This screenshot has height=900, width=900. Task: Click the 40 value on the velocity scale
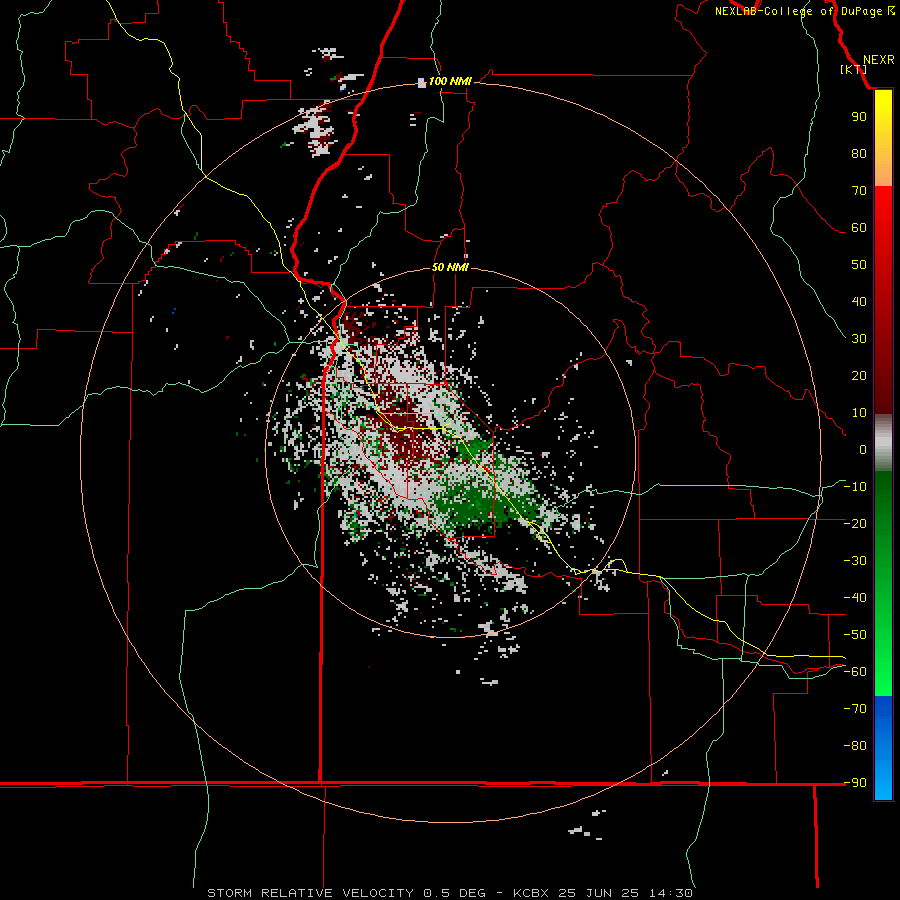point(859,301)
